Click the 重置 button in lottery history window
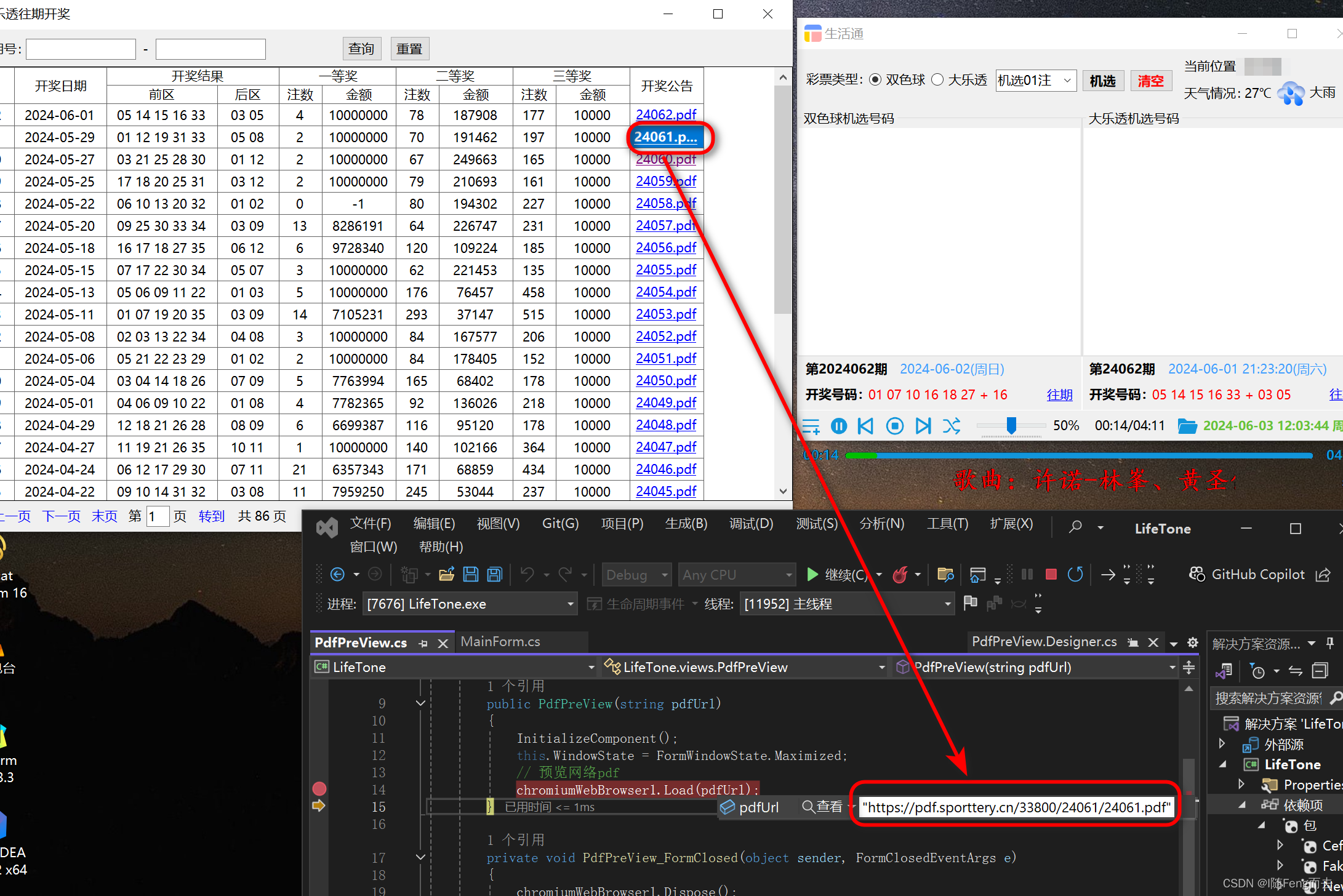The image size is (1343, 896). click(410, 49)
